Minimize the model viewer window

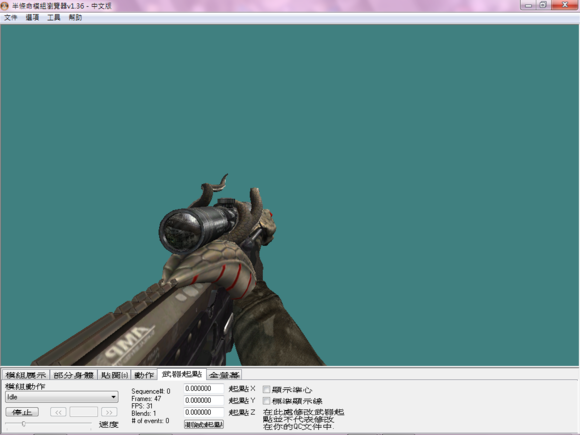click(x=528, y=5)
